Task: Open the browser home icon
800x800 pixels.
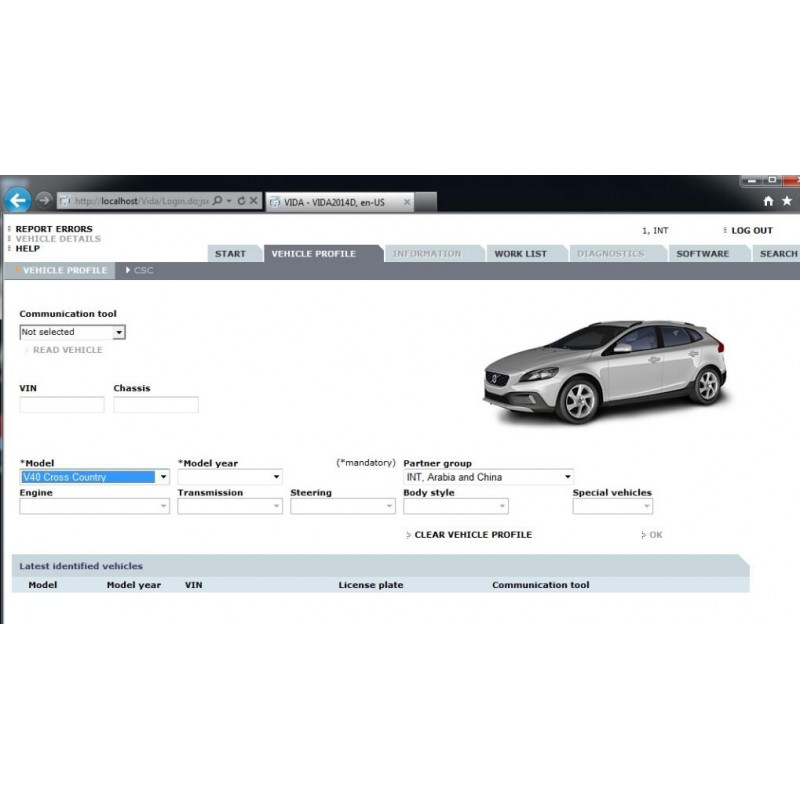Action: click(768, 201)
